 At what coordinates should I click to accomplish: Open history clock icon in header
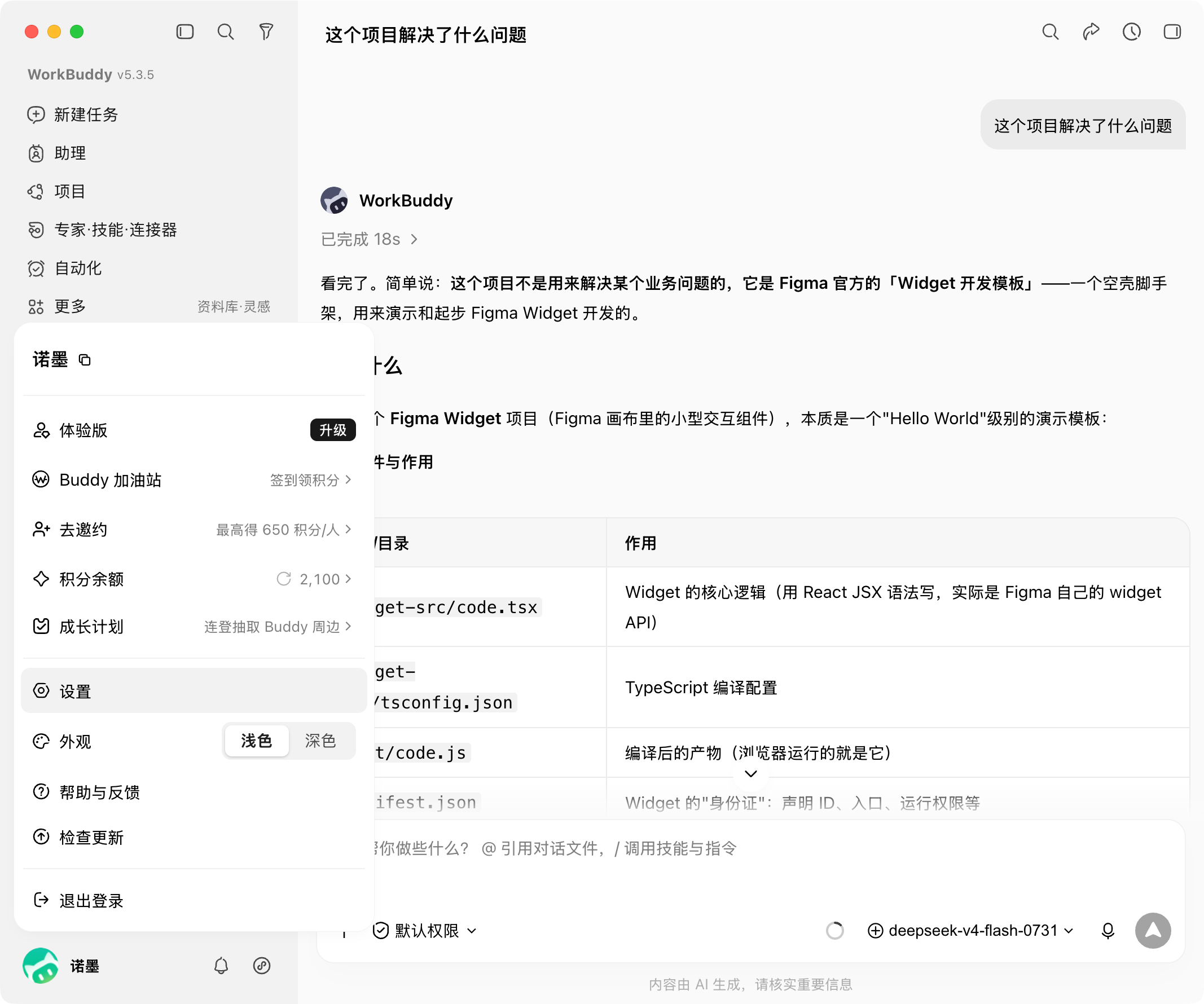[1131, 32]
